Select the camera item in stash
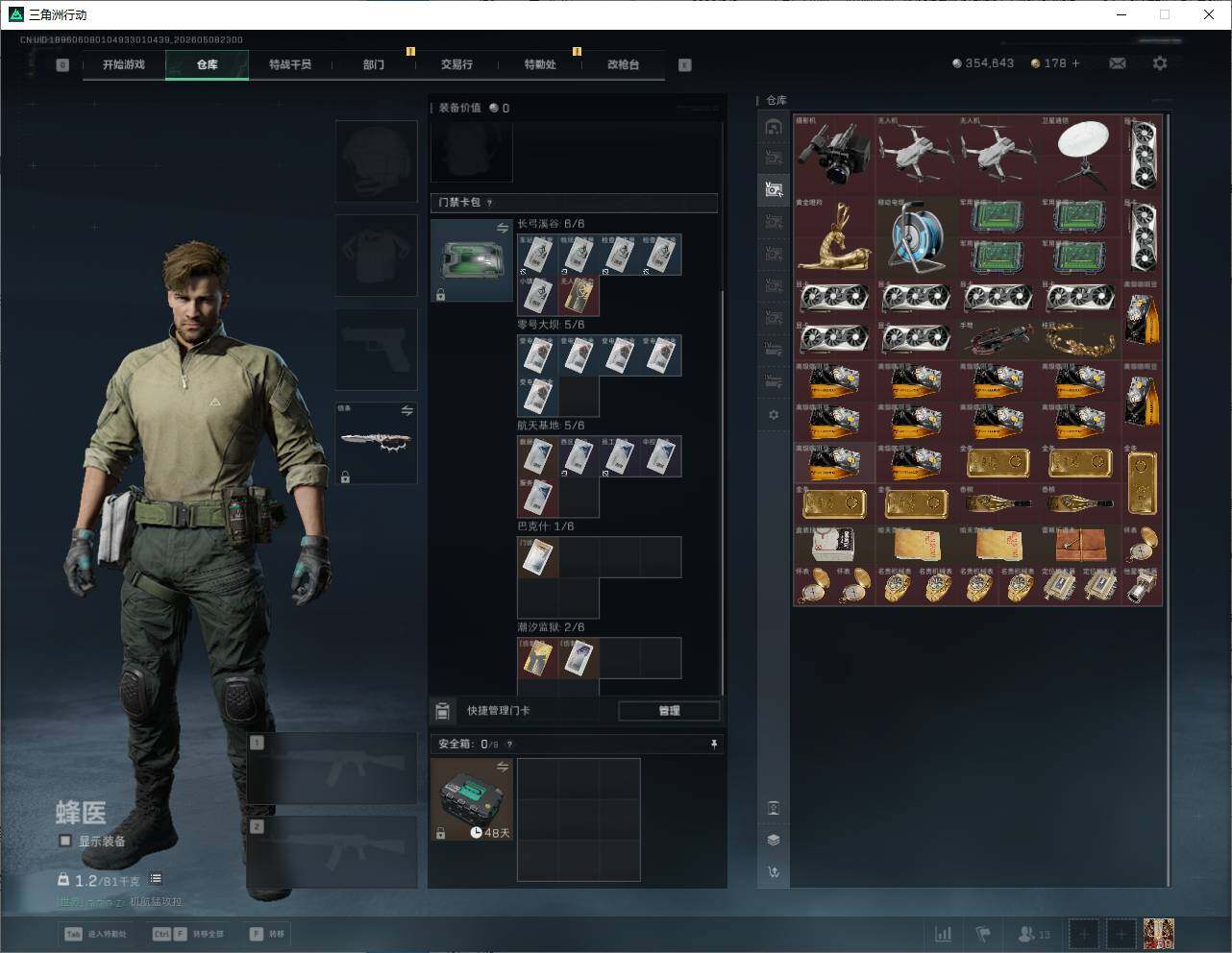This screenshot has width=1232, height=953. 834,156
